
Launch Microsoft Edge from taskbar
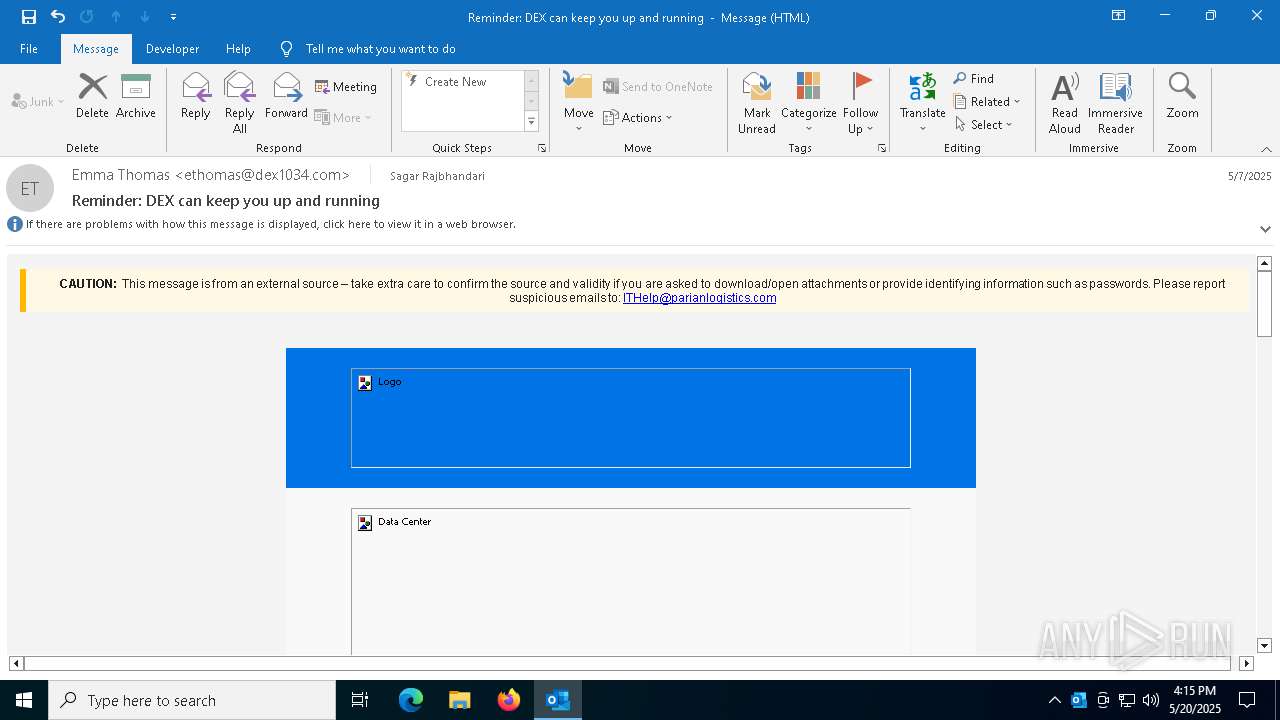[x=411, y=700]
